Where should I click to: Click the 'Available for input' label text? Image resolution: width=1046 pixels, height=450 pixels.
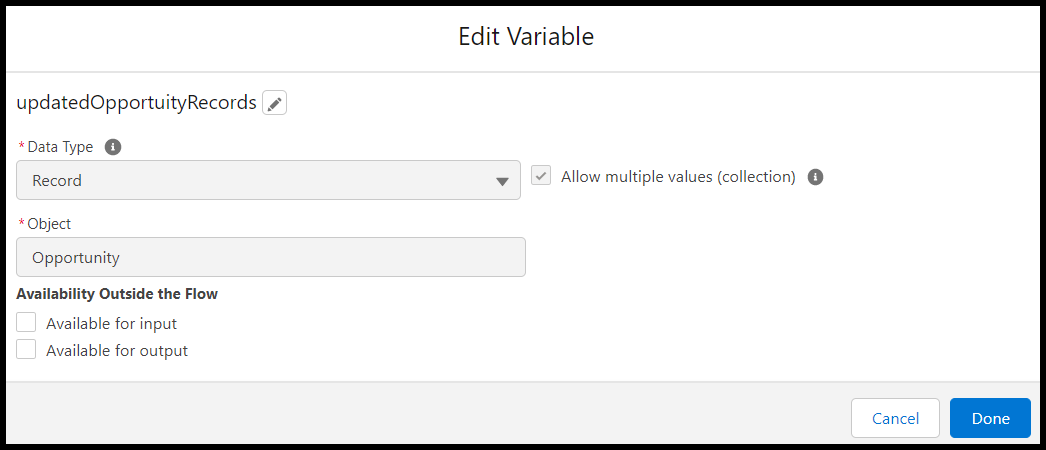point(111,324)
